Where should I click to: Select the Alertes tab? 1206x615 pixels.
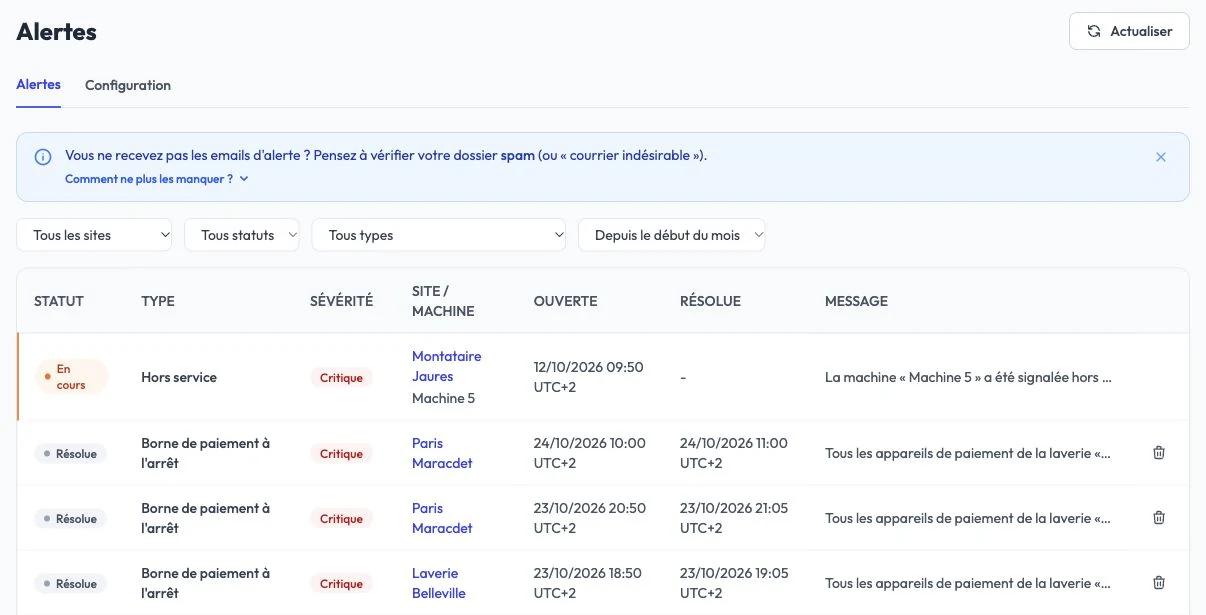click(38, 85)
